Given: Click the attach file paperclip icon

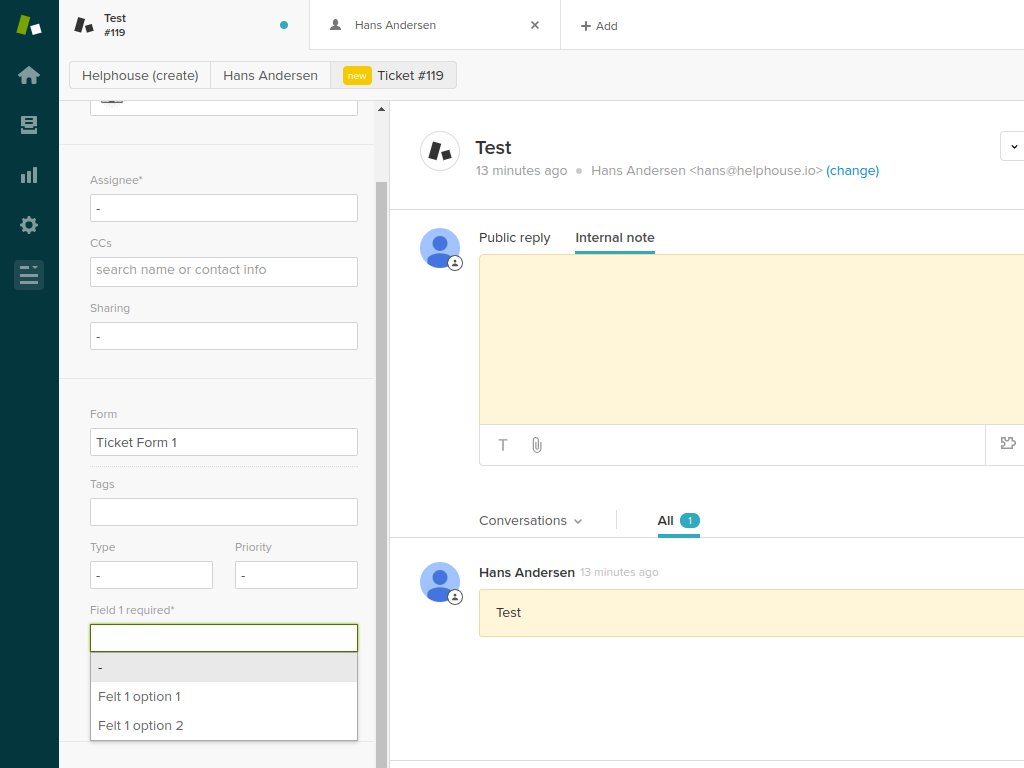Looking at the screenshot, I should [x=537, y=445].
